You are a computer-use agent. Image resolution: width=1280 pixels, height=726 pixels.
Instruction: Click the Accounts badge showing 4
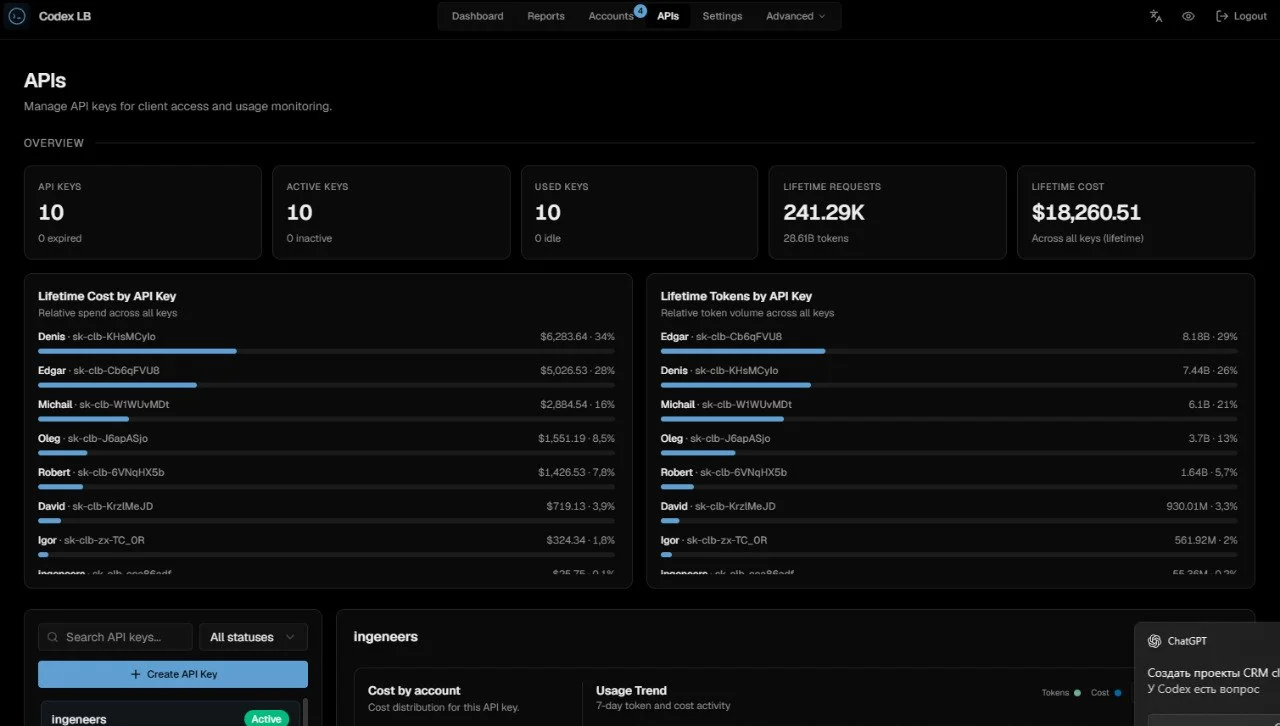click(x=640, y=11)
